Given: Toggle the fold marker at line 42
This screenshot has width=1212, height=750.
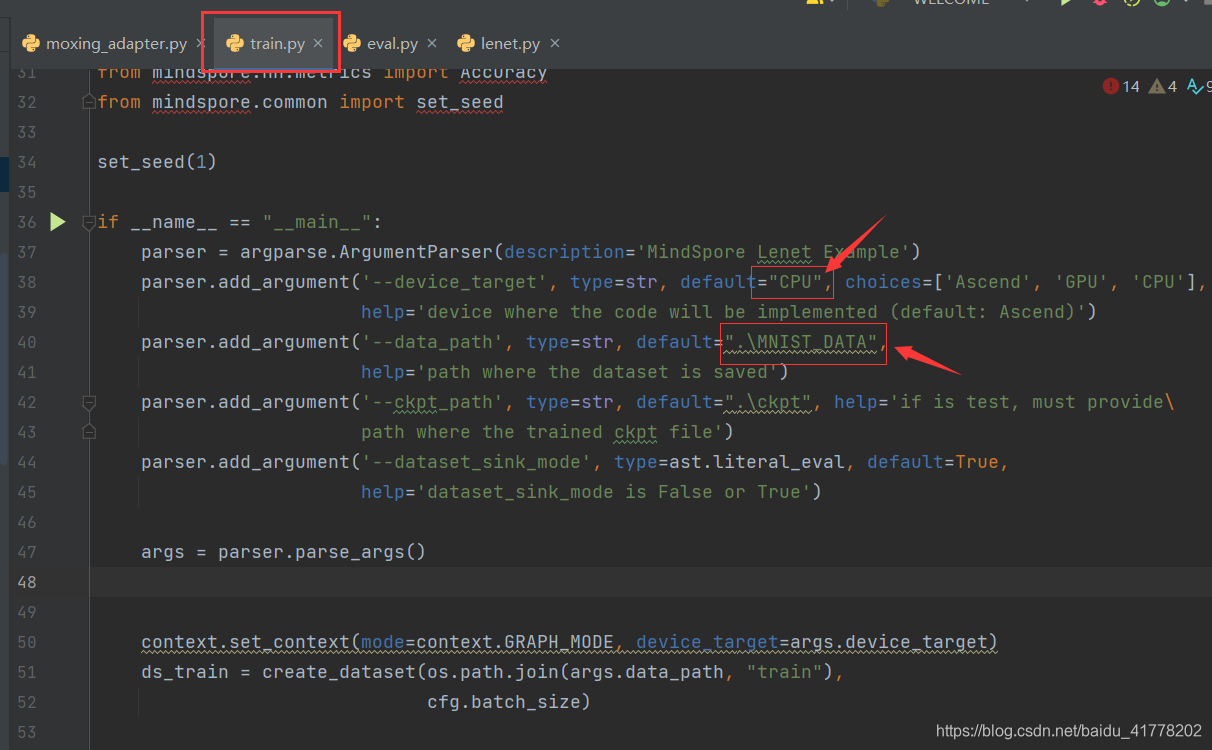Looking at the screenshot, I should [x=89, y=401].
